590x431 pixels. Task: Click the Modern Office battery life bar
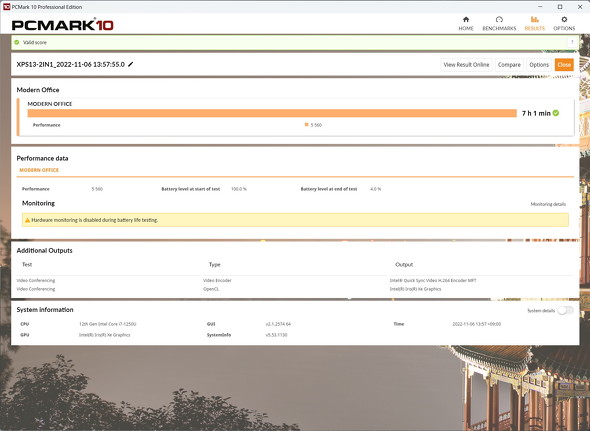[x=272, y=113]
